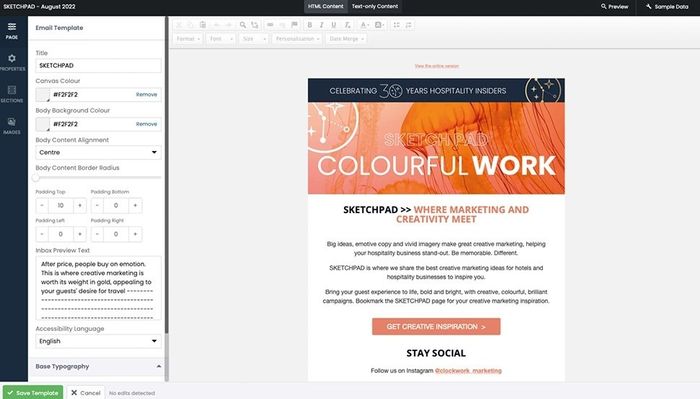
Task: Collapse the Base Typography section
Action: tap(158, 366)
